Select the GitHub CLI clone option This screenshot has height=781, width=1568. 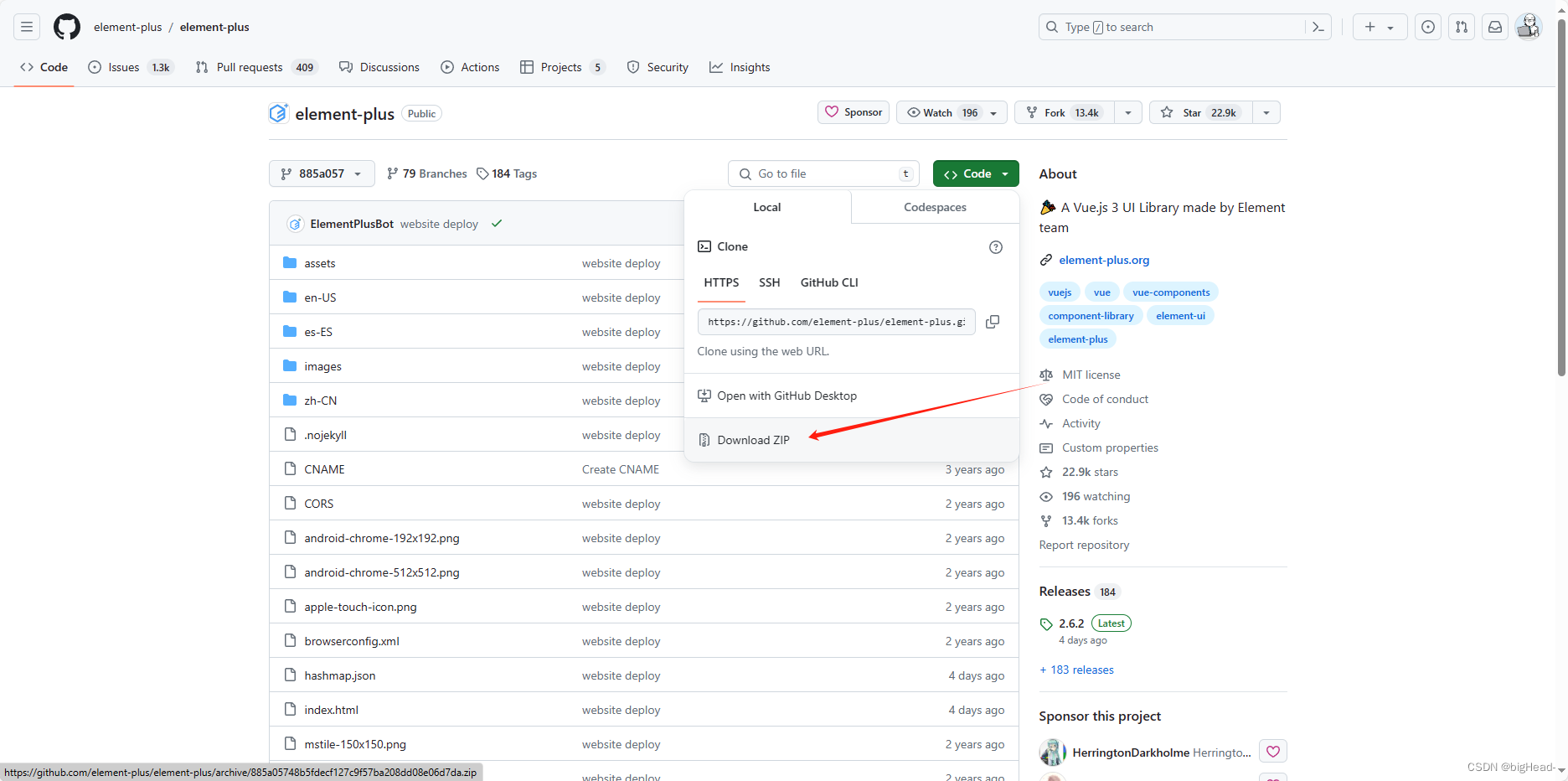pos(829,282)
